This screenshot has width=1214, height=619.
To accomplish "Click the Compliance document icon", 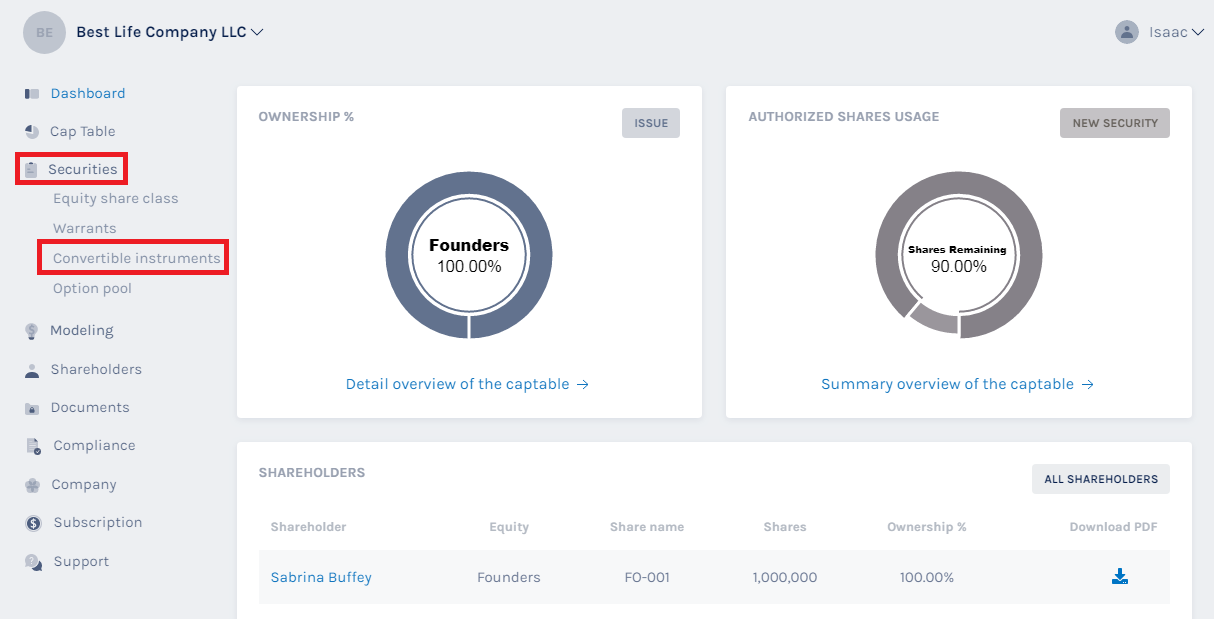I will (33, 446).
